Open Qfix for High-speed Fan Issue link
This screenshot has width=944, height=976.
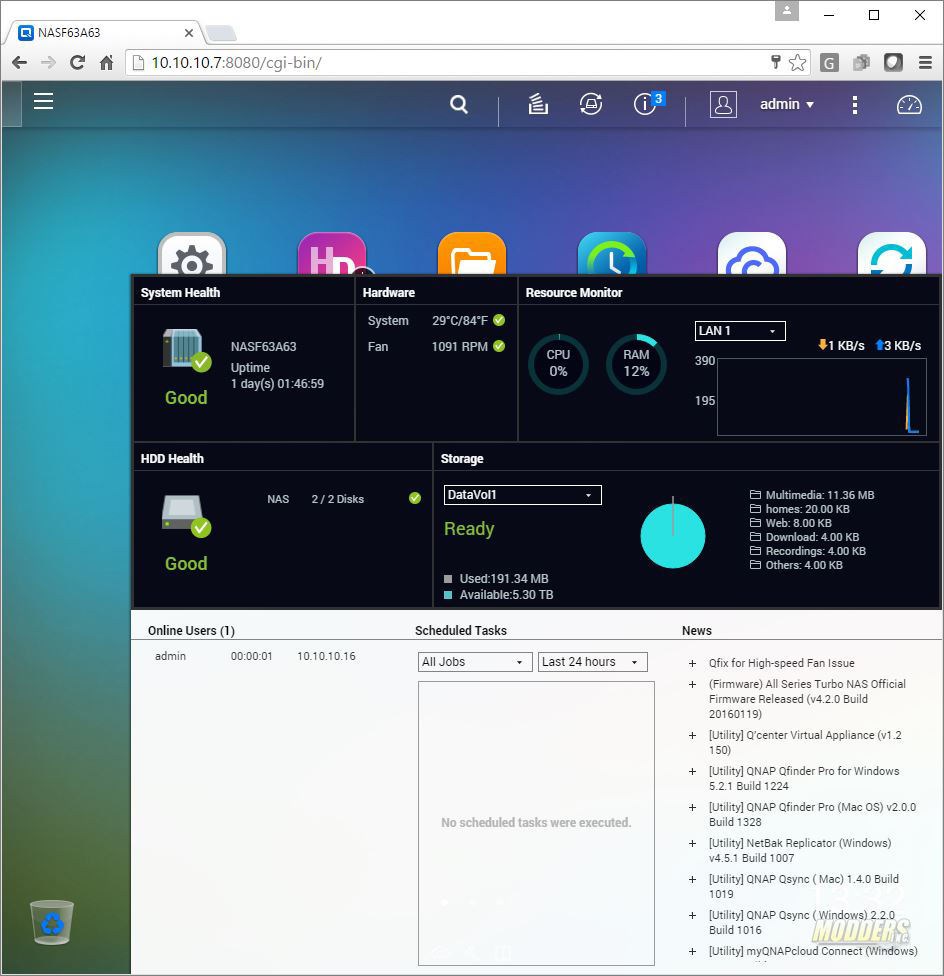coord(782,663)
